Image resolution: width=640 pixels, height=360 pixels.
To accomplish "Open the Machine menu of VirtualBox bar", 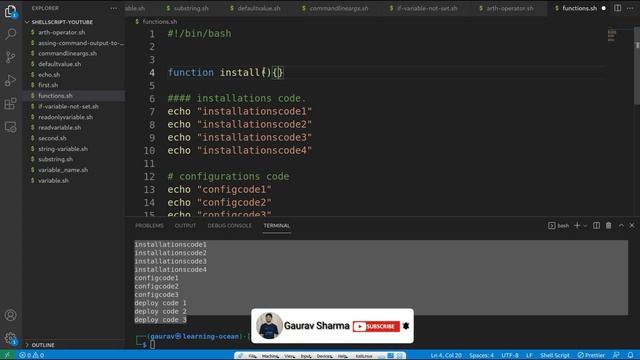I will click(x=270, y=356).
